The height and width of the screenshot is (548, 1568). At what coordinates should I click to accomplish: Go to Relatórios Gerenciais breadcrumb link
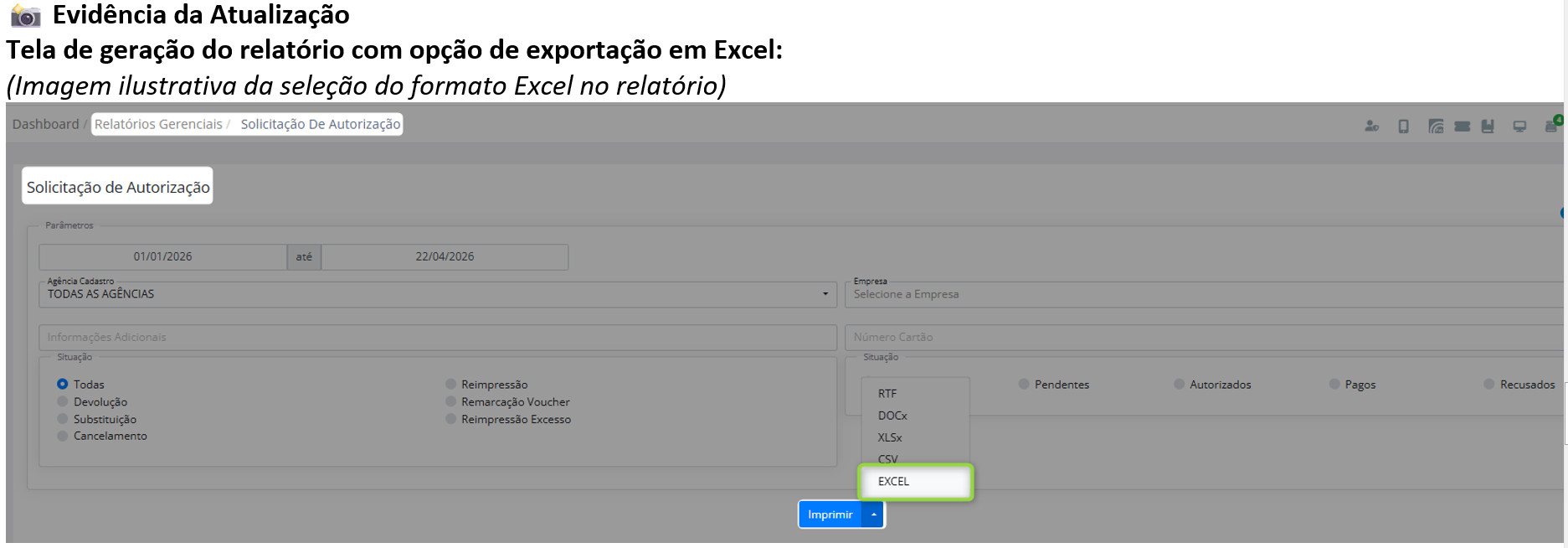(158, 124)
